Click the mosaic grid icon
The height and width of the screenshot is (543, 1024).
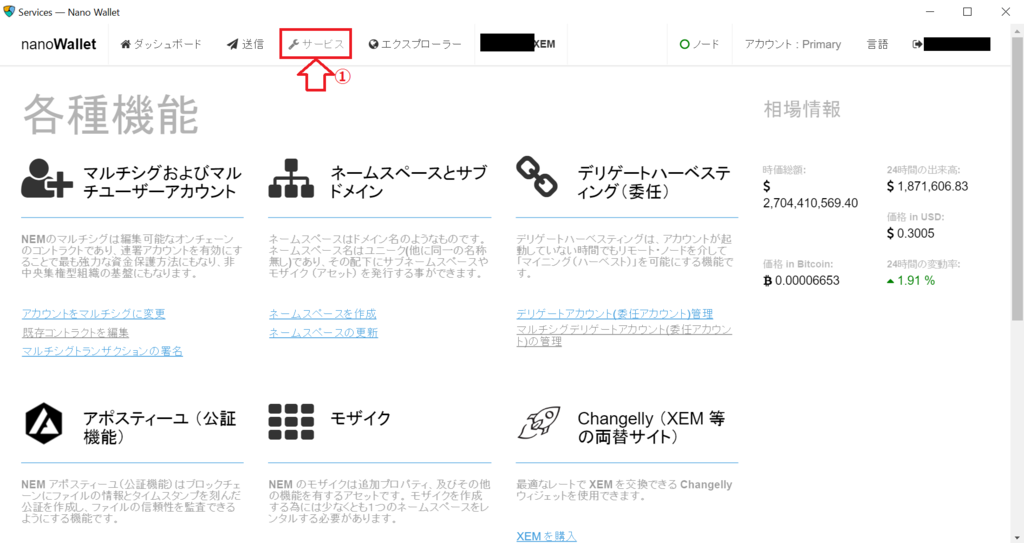291,421
